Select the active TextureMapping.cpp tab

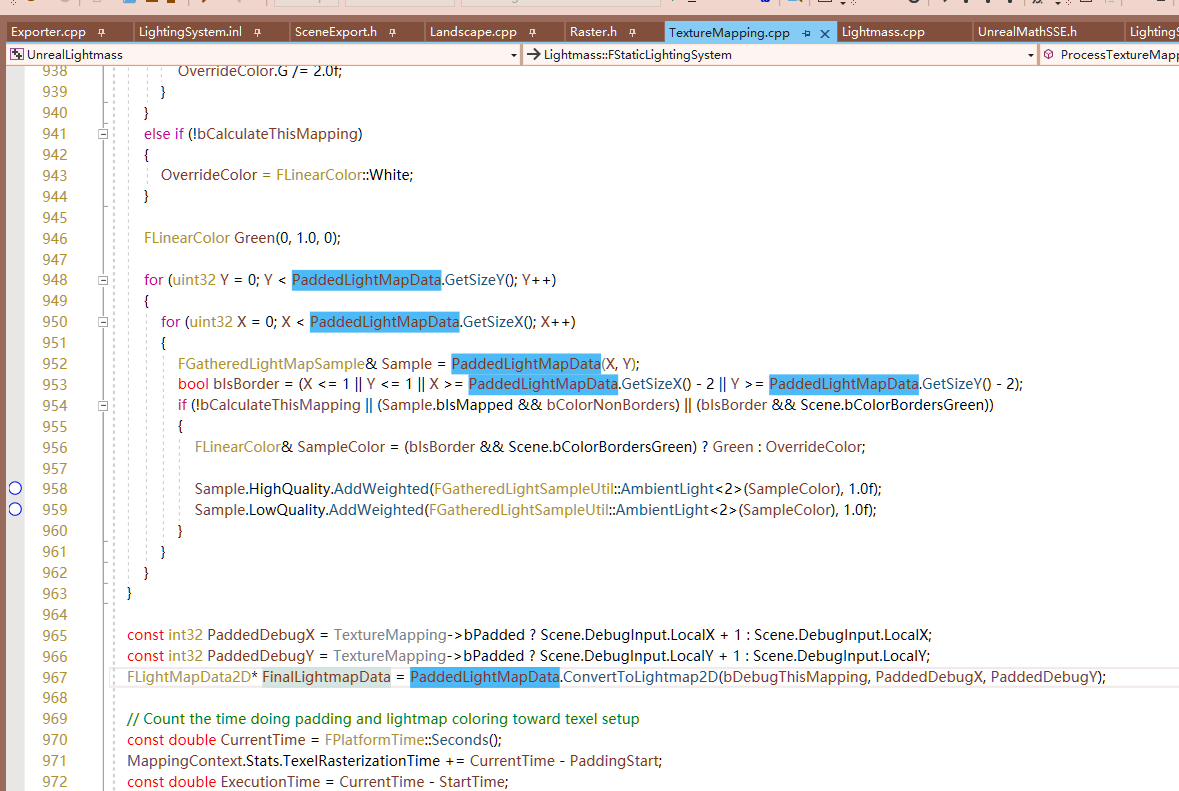[x=729, y=33]
